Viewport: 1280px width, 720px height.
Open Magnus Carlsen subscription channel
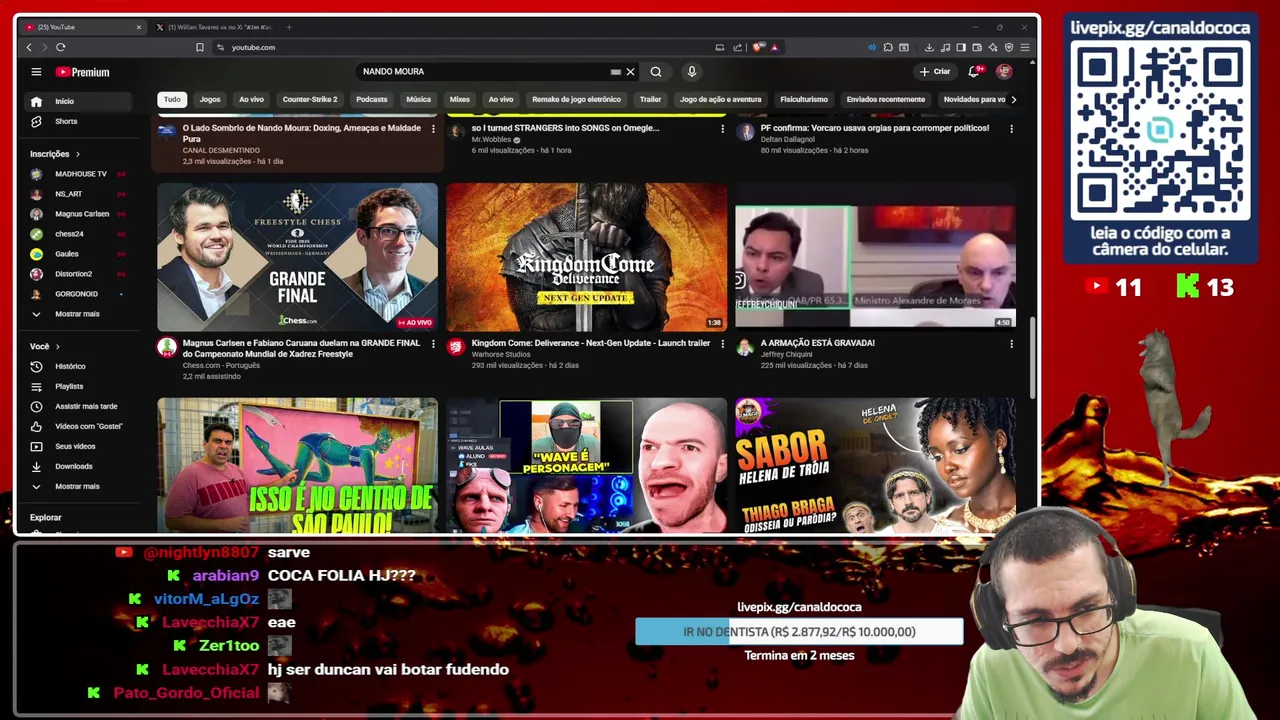pos(80,214)
